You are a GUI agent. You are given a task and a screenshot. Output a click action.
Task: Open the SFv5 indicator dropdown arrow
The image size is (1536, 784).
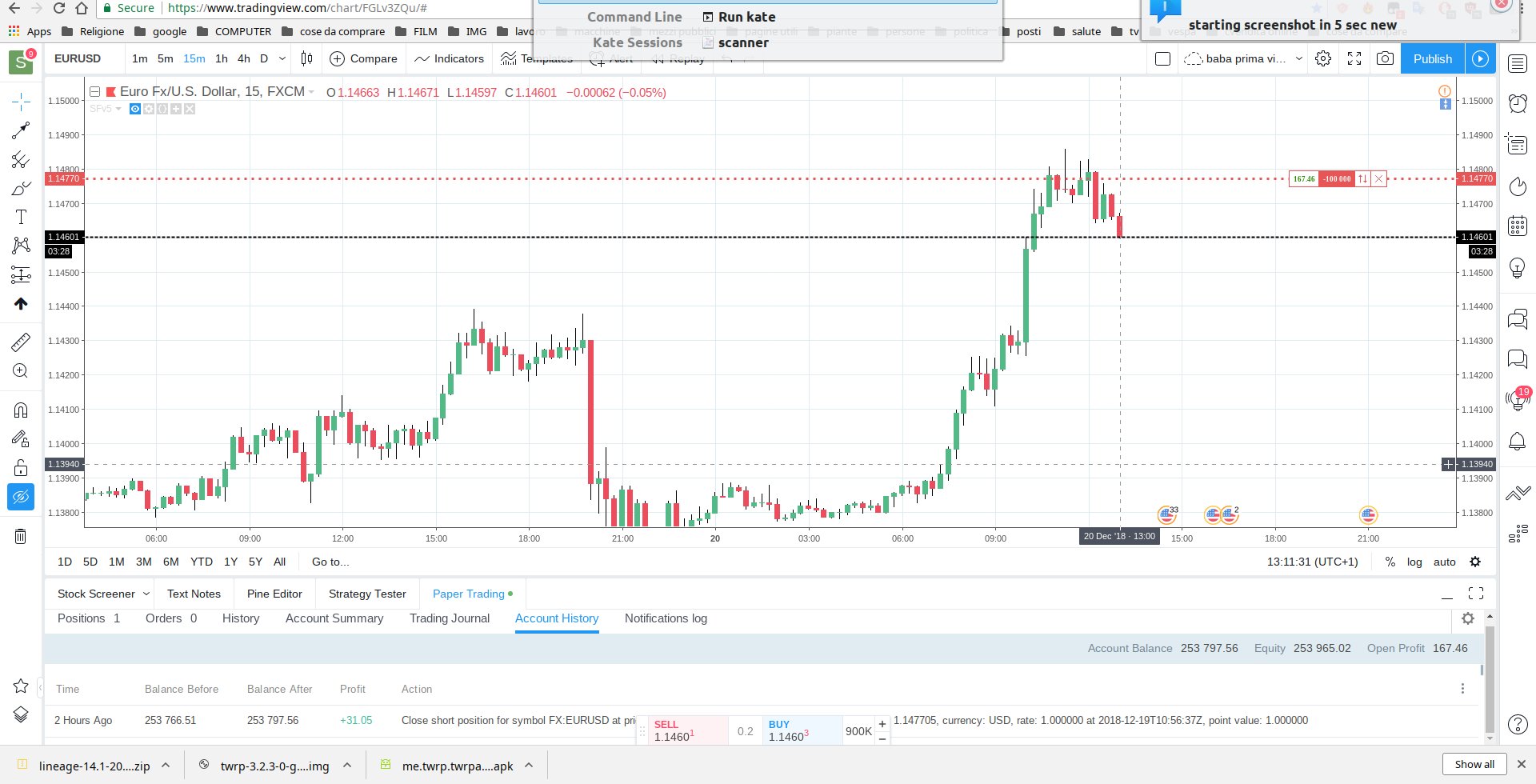pyautogui.click(x=118, y=109)
